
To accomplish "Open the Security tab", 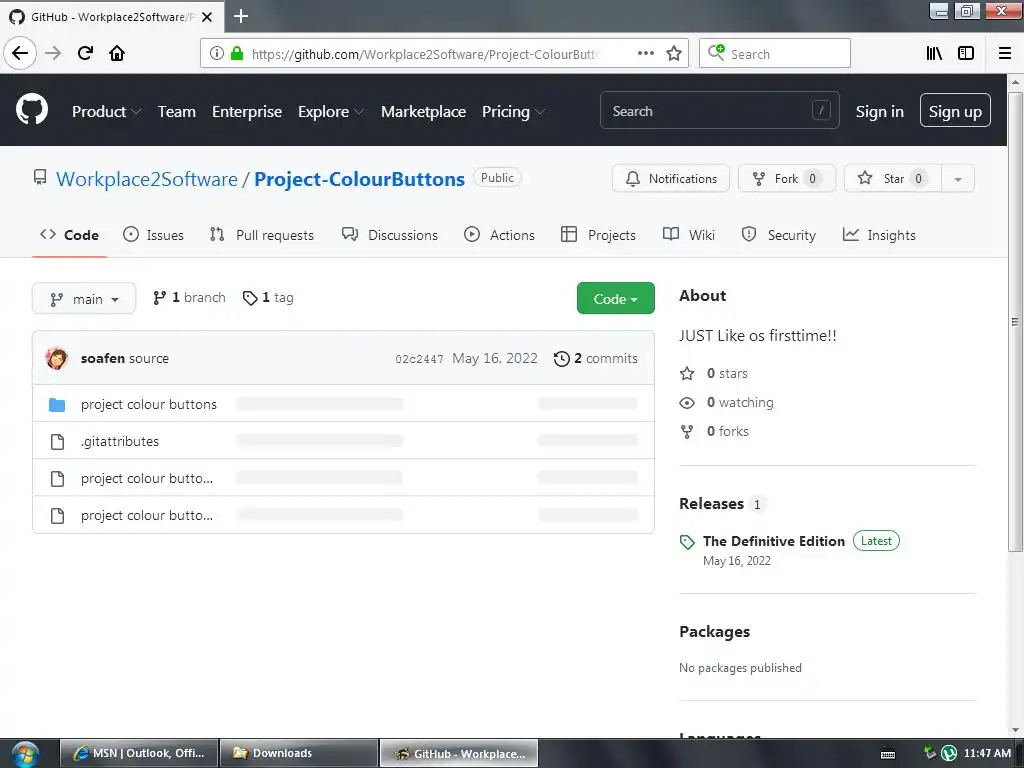I will (x=779, y=235).
